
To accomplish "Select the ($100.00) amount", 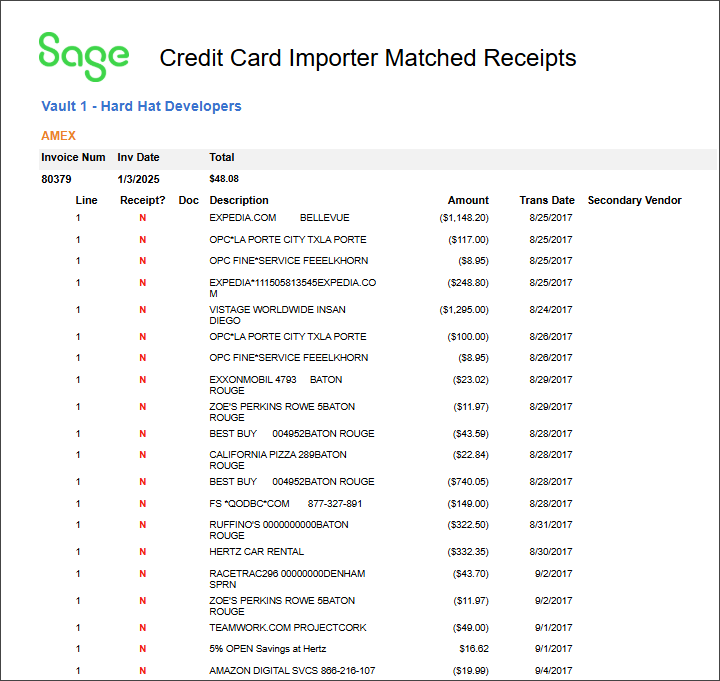I will (468, 337).
